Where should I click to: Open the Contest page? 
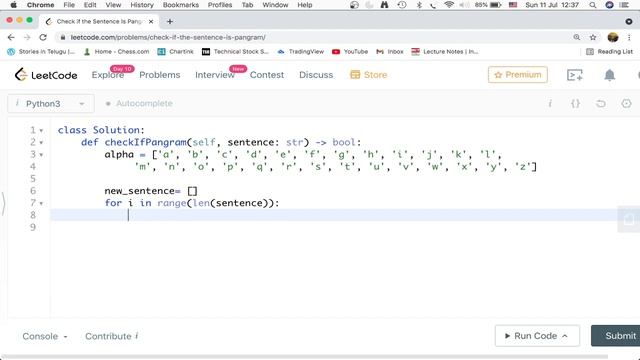pos(267,75)
